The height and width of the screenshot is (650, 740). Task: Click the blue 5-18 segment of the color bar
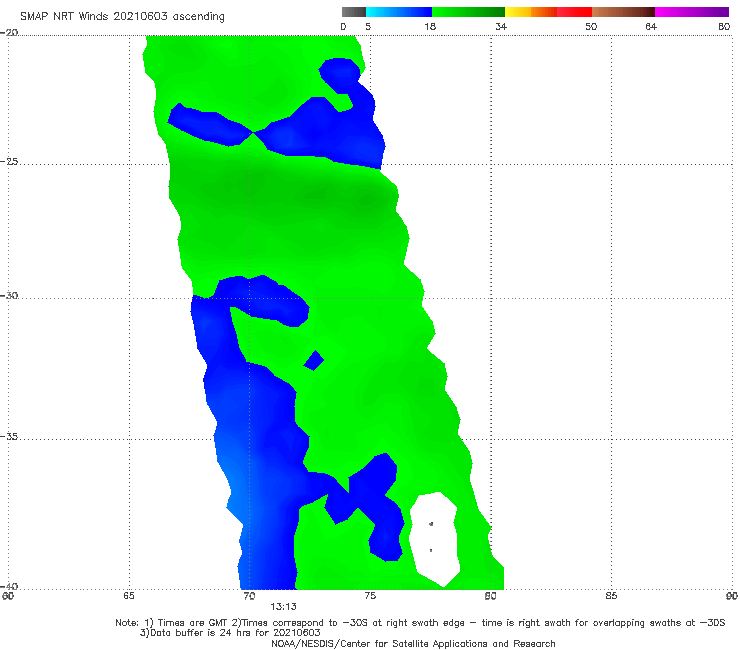click(x=399, y=12)
